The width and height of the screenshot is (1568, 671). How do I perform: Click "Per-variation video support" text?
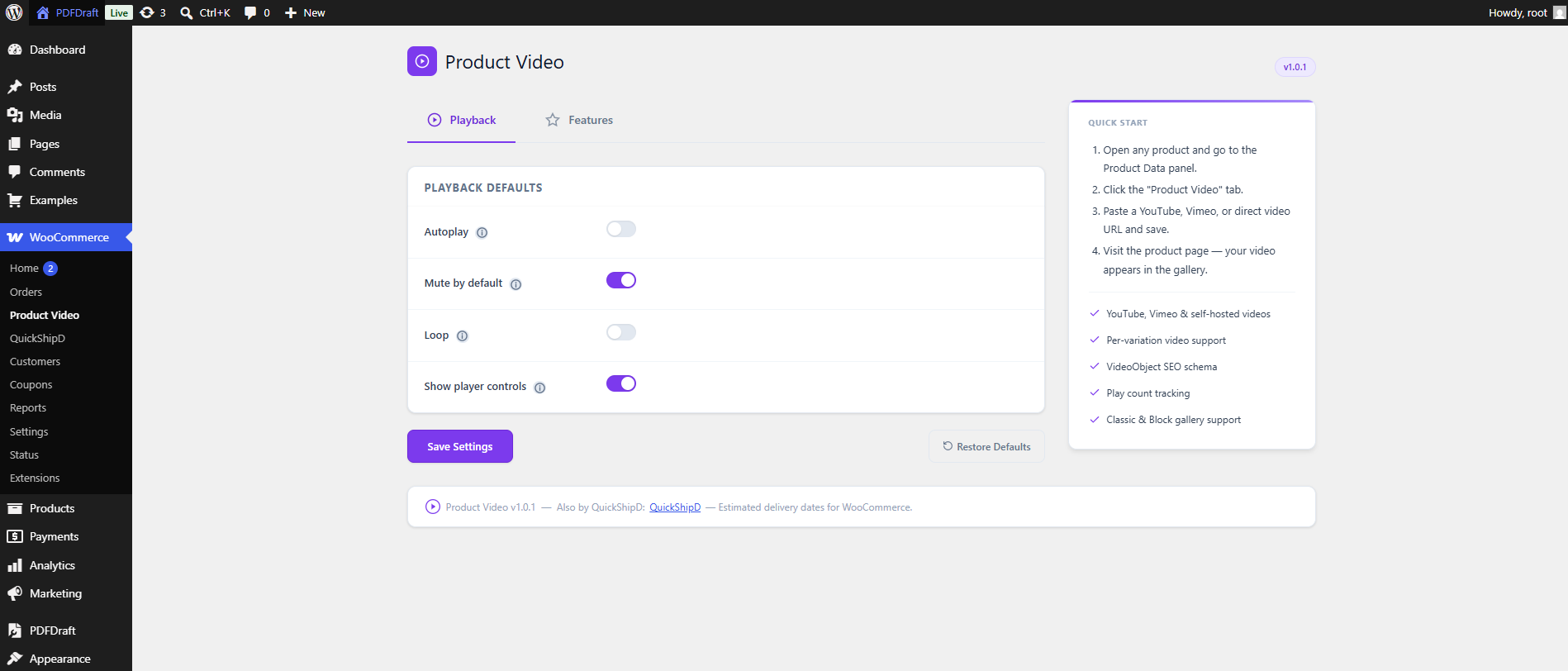tap(1166, 340)
